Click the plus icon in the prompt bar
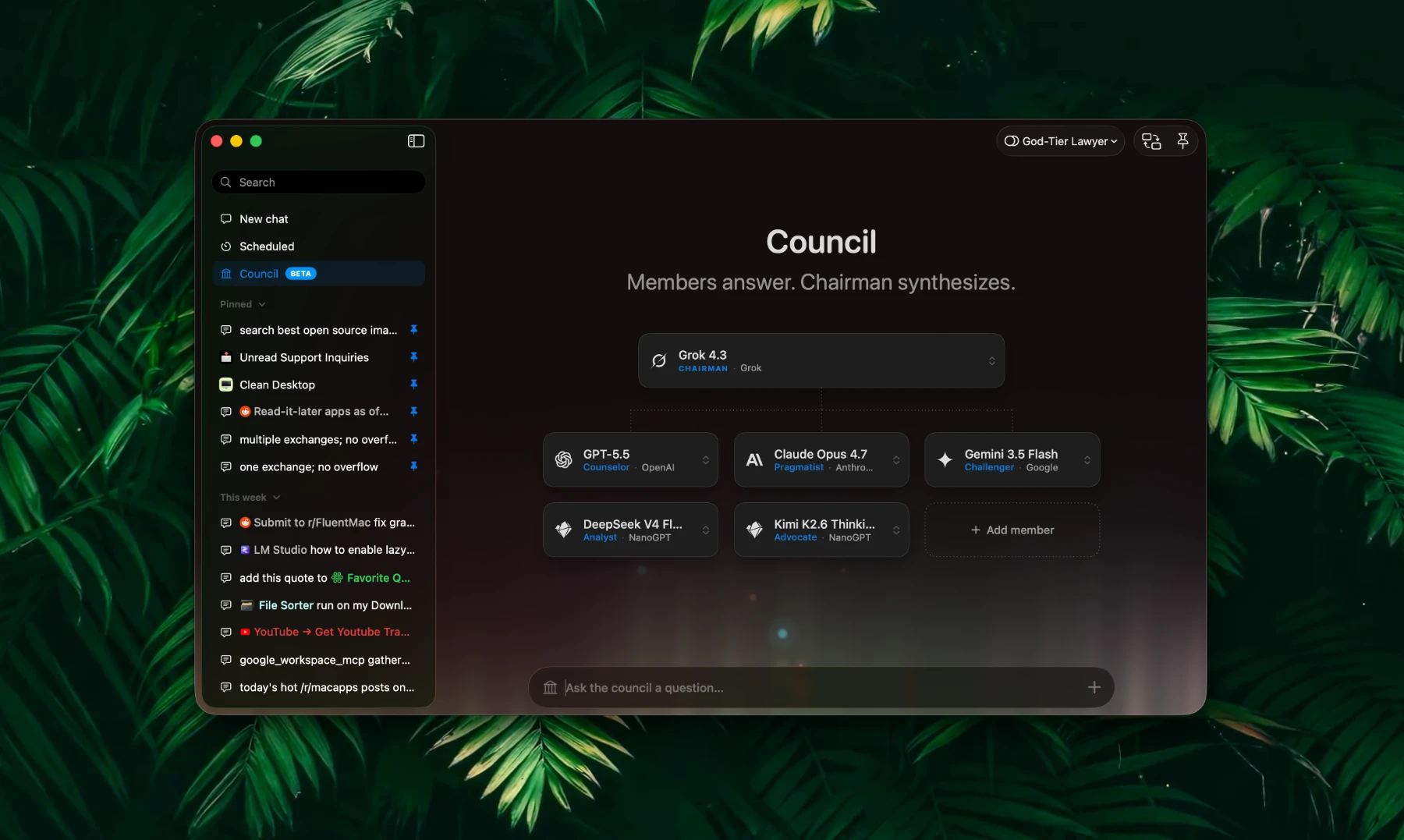 coord(1094,687)
